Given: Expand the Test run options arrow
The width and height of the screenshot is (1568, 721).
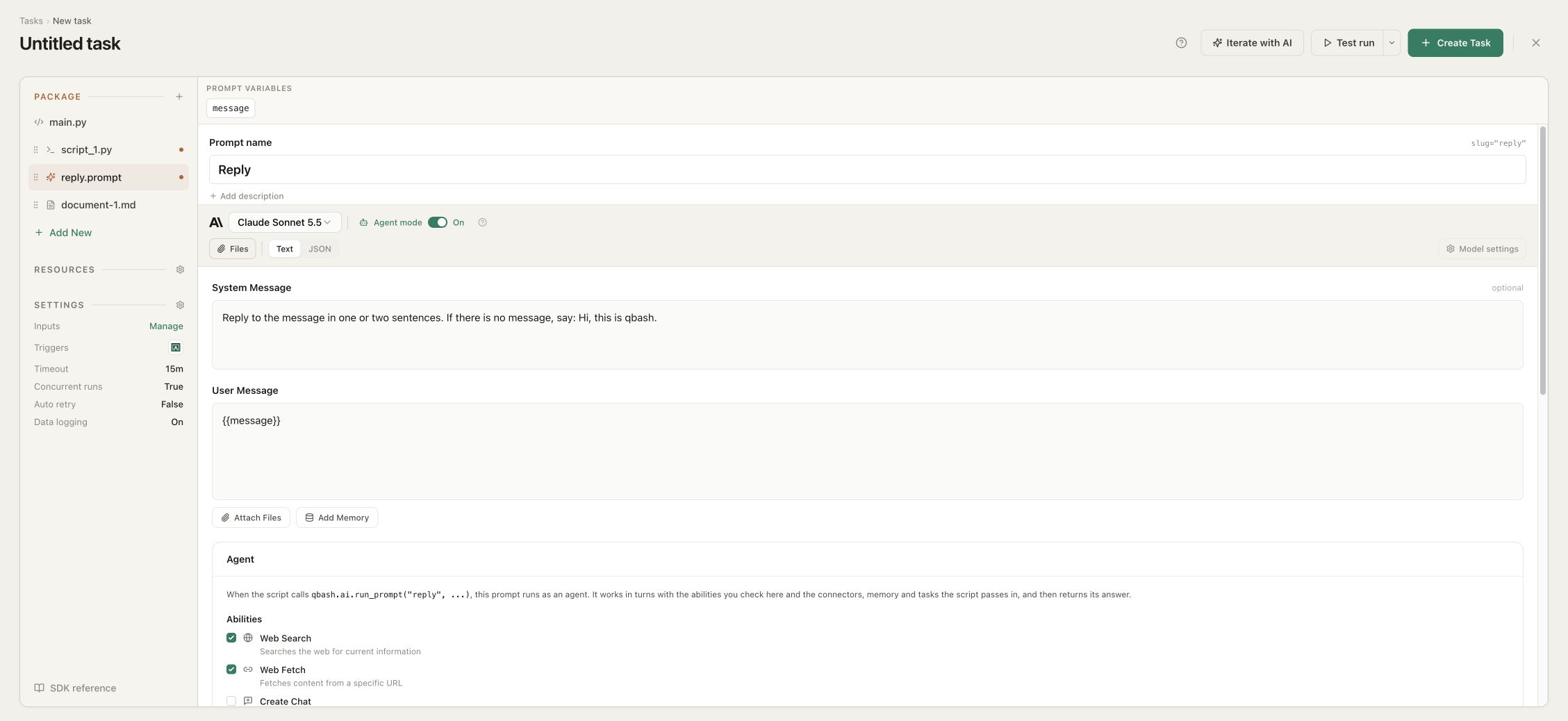Looking at the screenshot, I should click(1392, 43).
